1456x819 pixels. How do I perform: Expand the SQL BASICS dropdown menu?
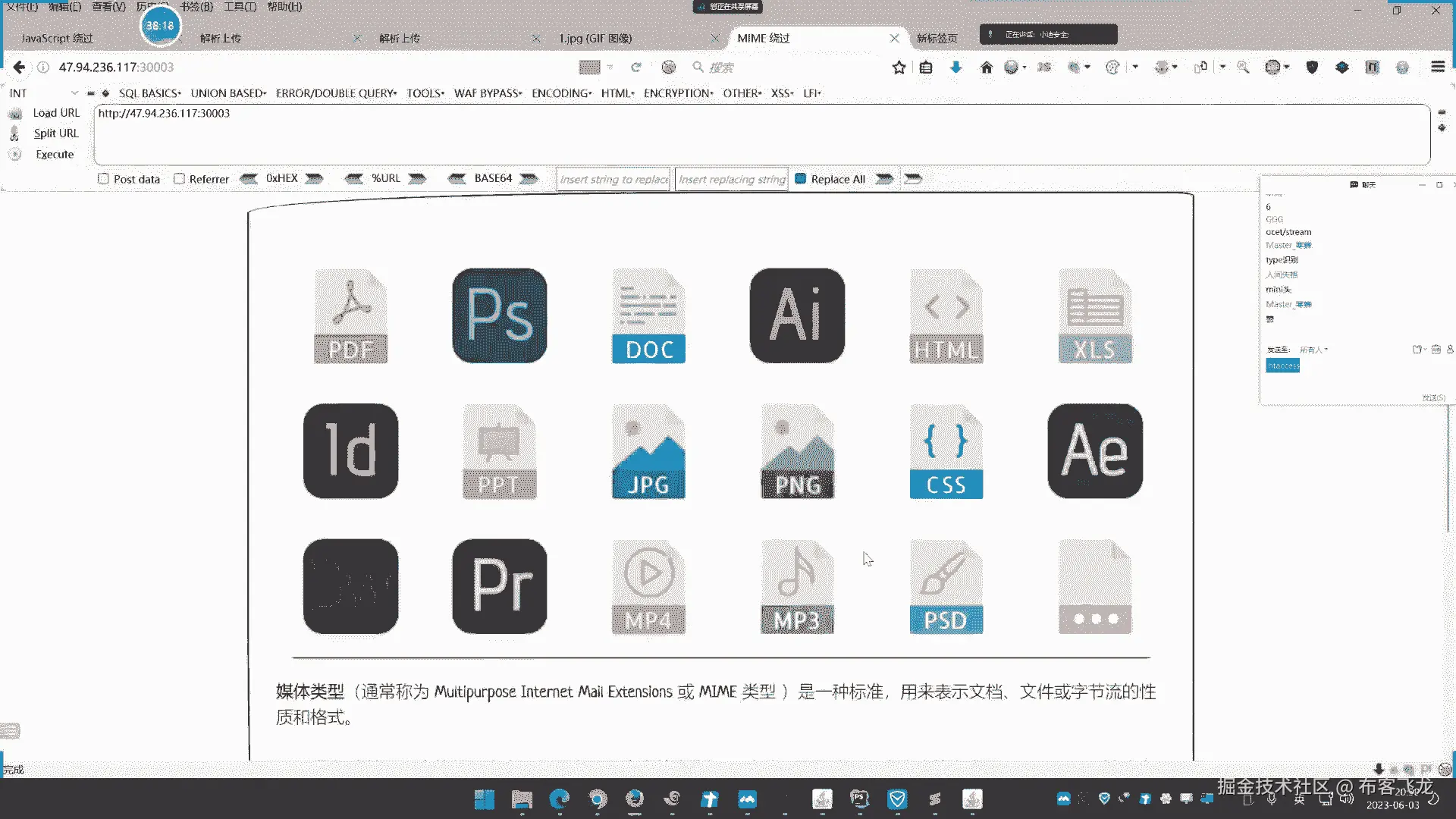(149, 93)
